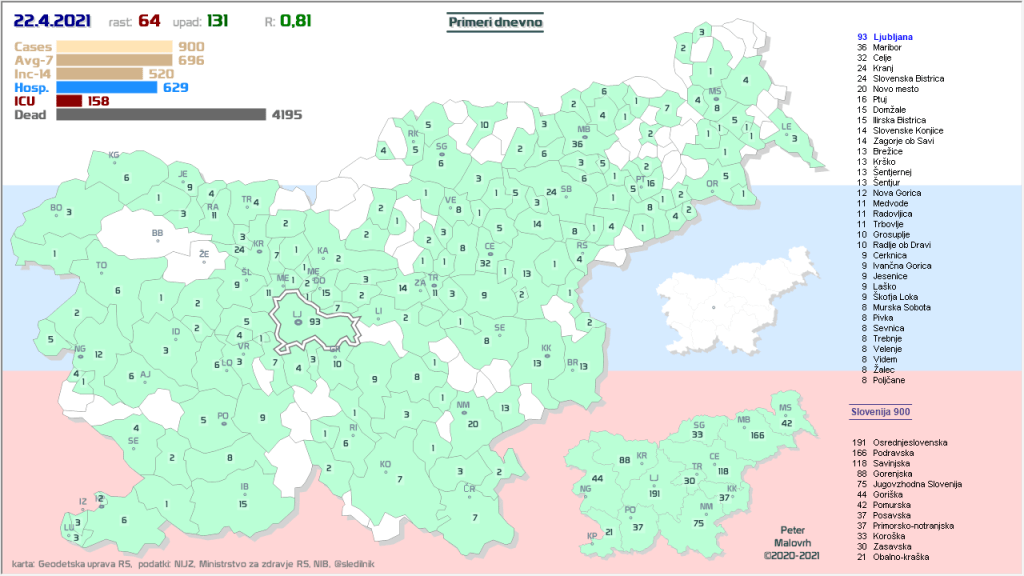Click the Maribor entry in the municipality list

pos(888,47)
